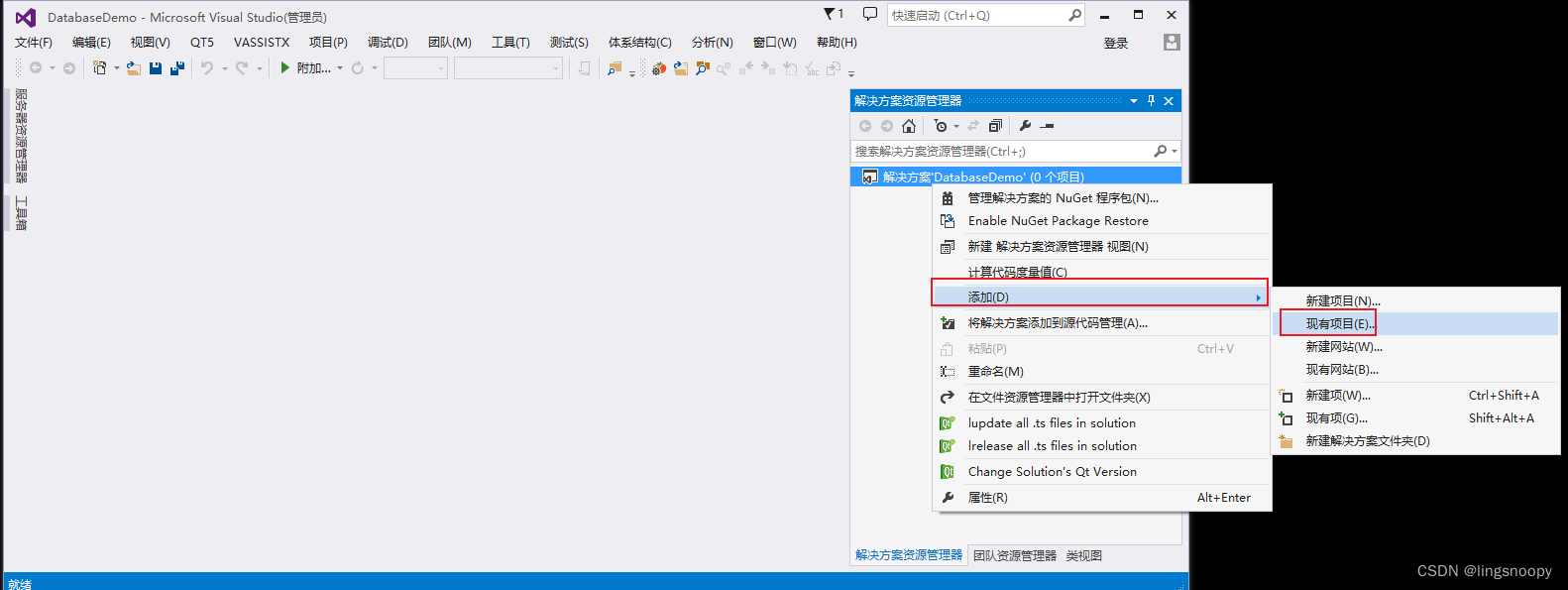Click the search magnifier in the Solution Explorer search box

point(1160,151)
